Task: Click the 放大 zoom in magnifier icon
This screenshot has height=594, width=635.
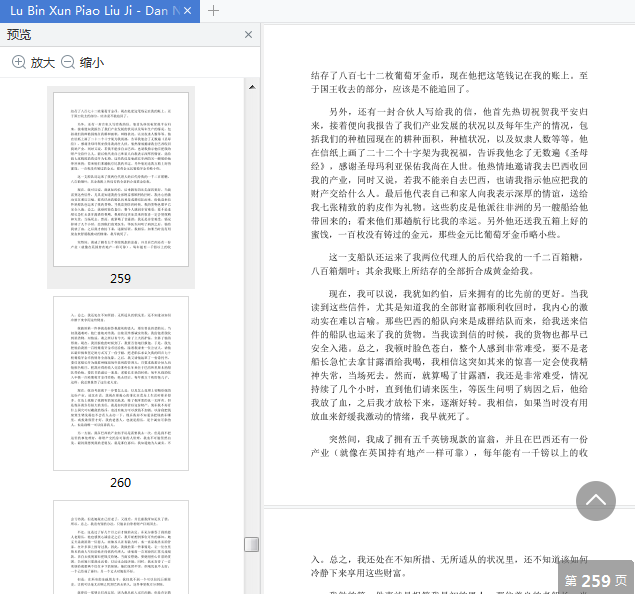Action: (x=19, y=62)
